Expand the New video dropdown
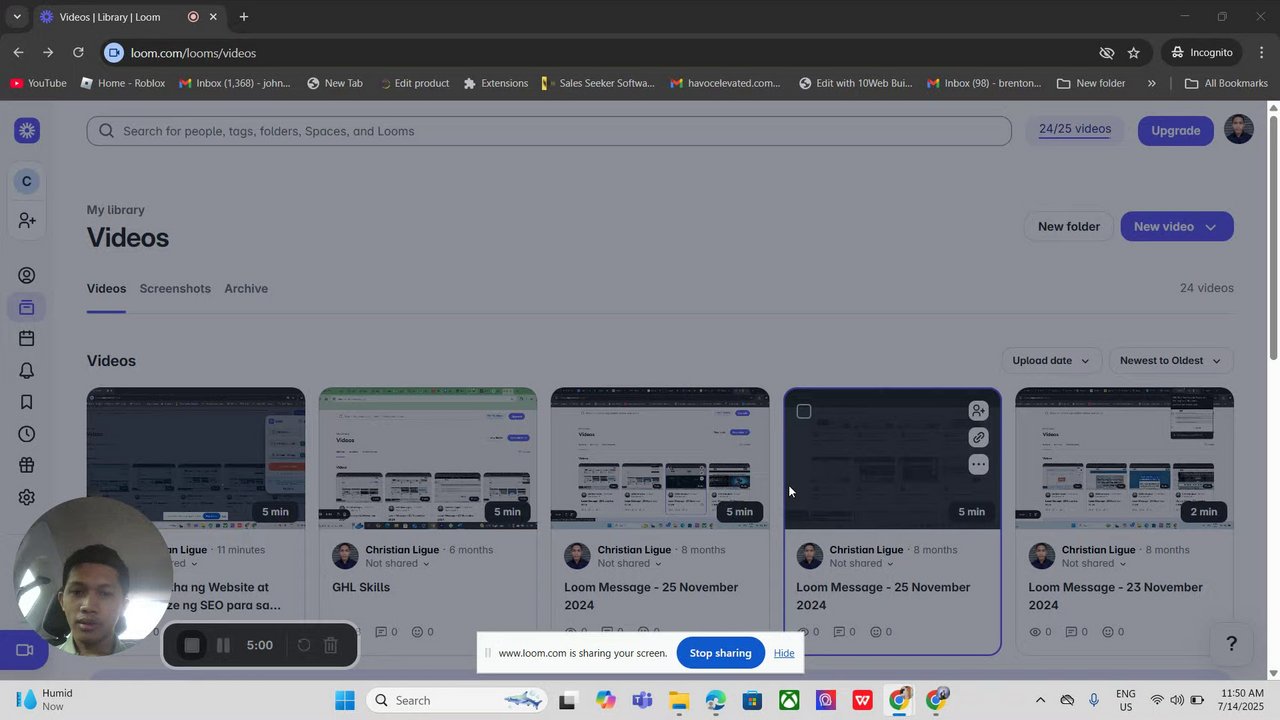 (1211, 227)
